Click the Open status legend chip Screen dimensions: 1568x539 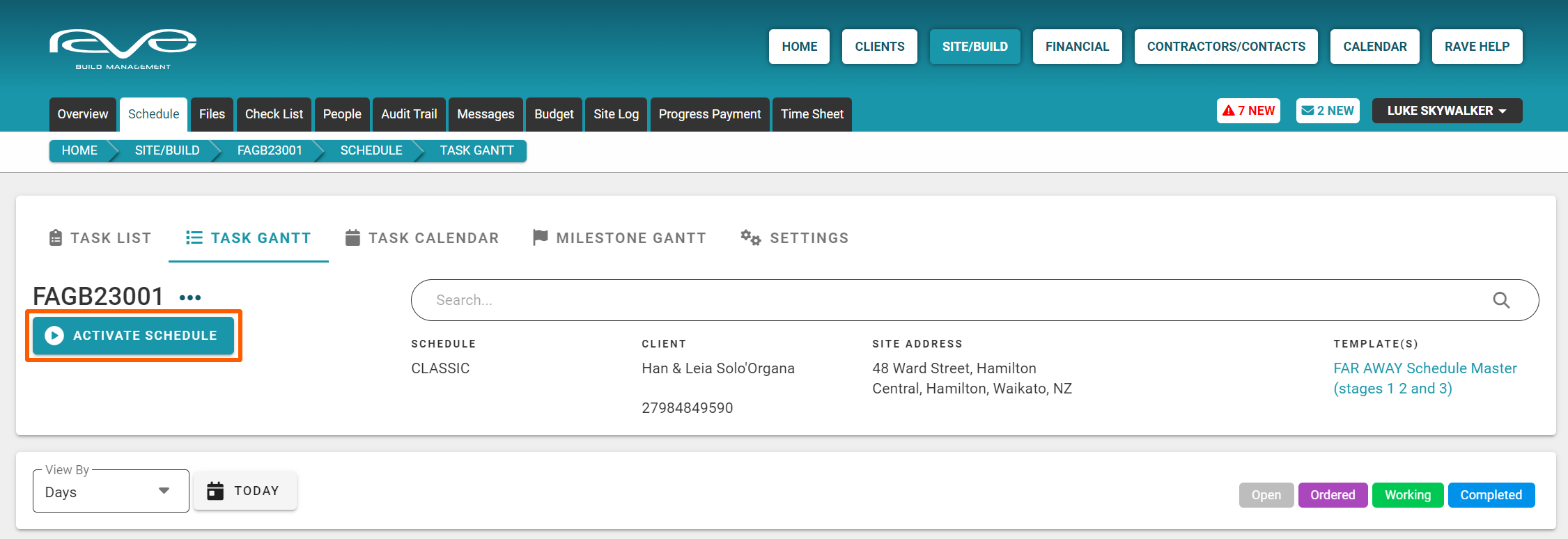1266,495
